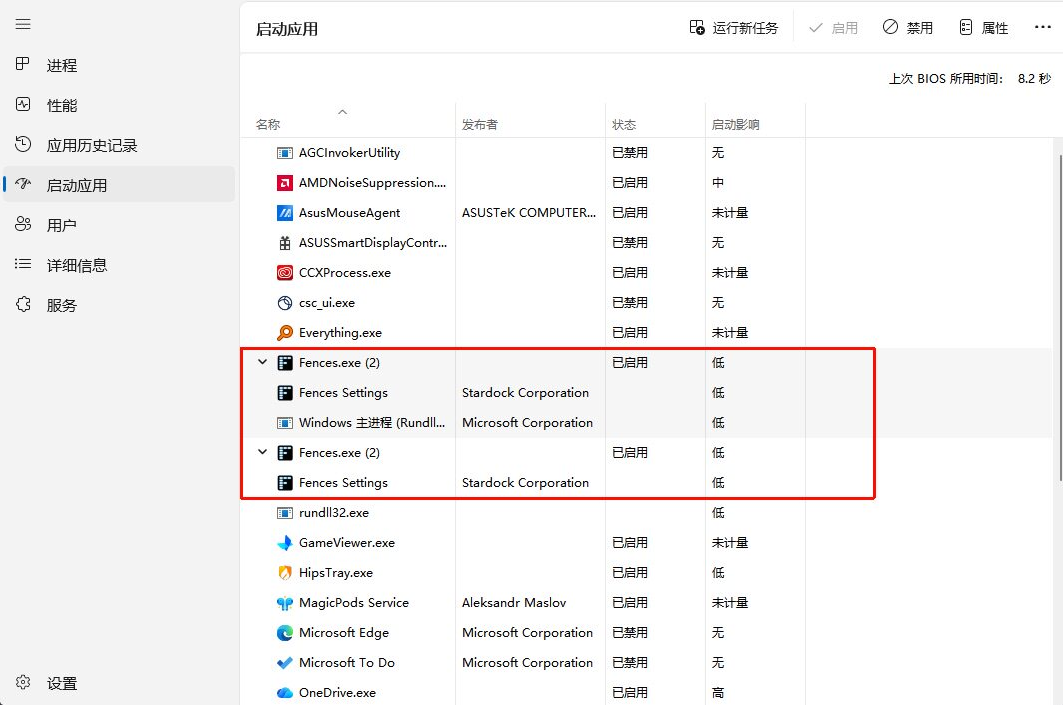
Task: Click the Microsoft Edge icon in list
Action: (284, 633)
